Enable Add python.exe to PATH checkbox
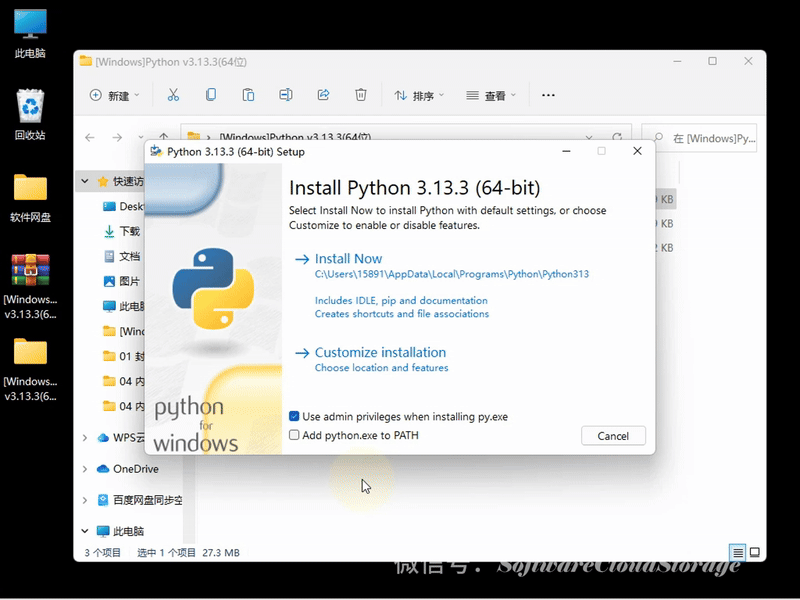The image size is (800, 600). (x=294, y=435)
